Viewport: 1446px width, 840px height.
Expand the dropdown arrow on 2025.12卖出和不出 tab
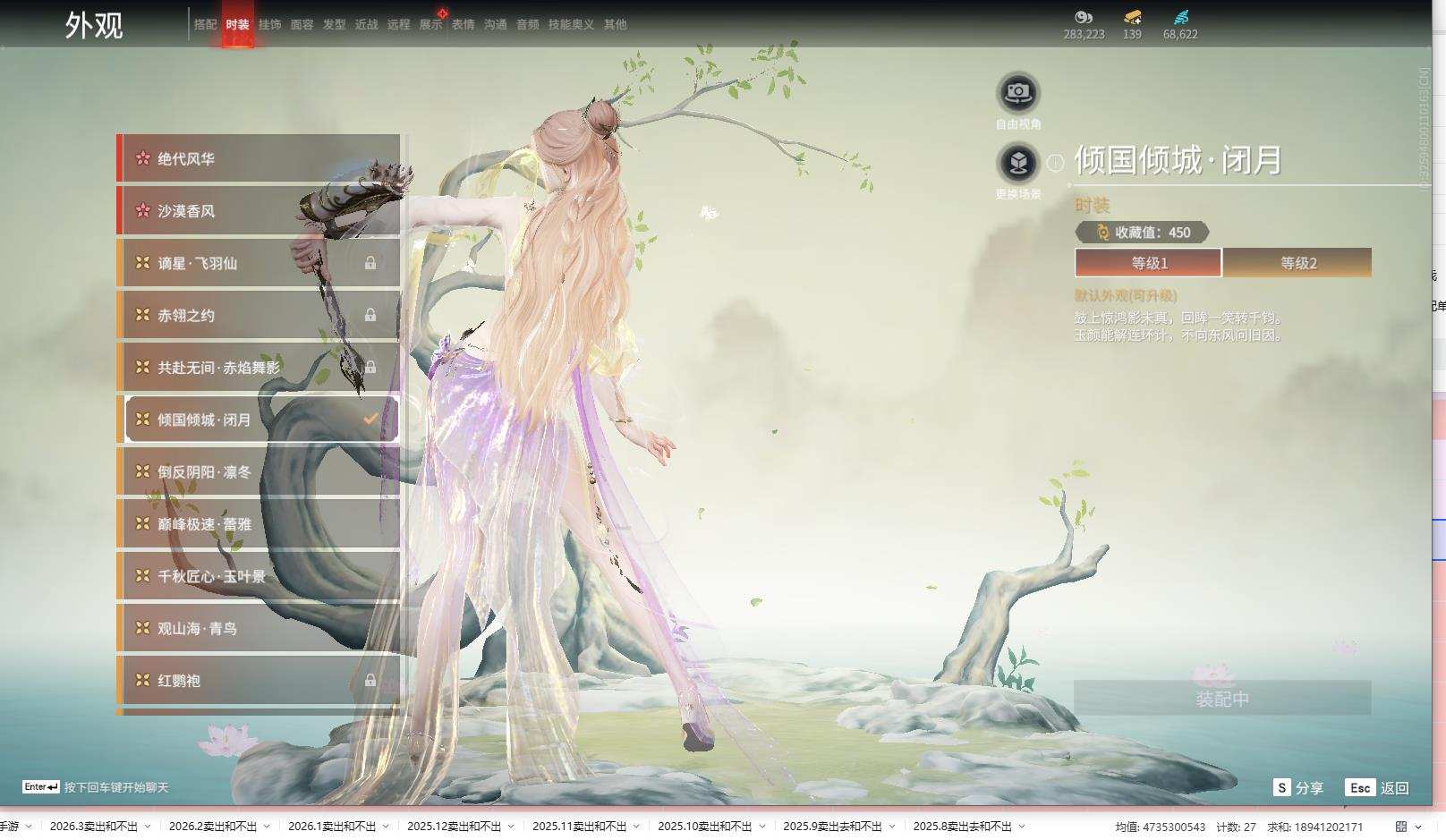511,827
